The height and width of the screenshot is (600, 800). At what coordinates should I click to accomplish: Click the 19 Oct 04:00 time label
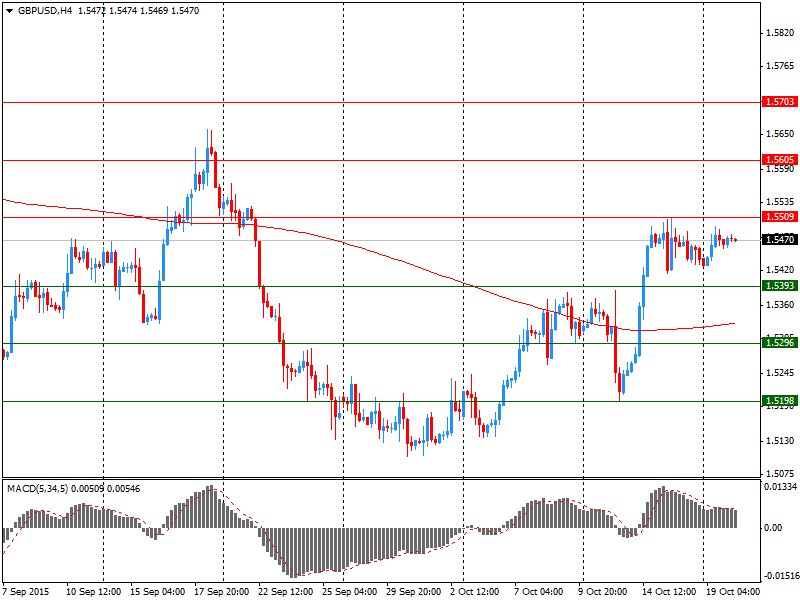(x=733, y=592)
